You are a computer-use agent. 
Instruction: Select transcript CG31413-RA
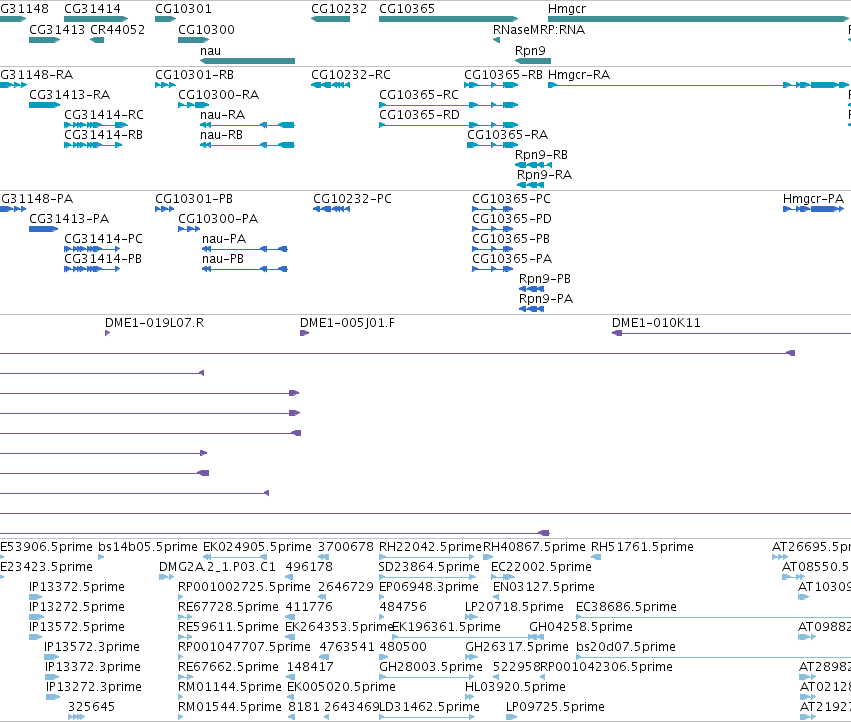click(x=45, y=105)
